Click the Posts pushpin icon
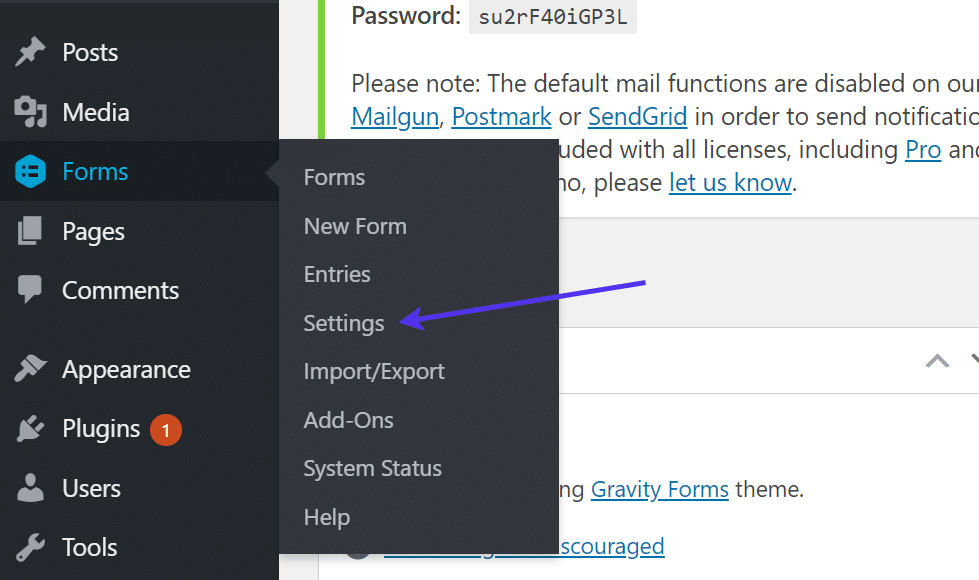 coord(30,53)
